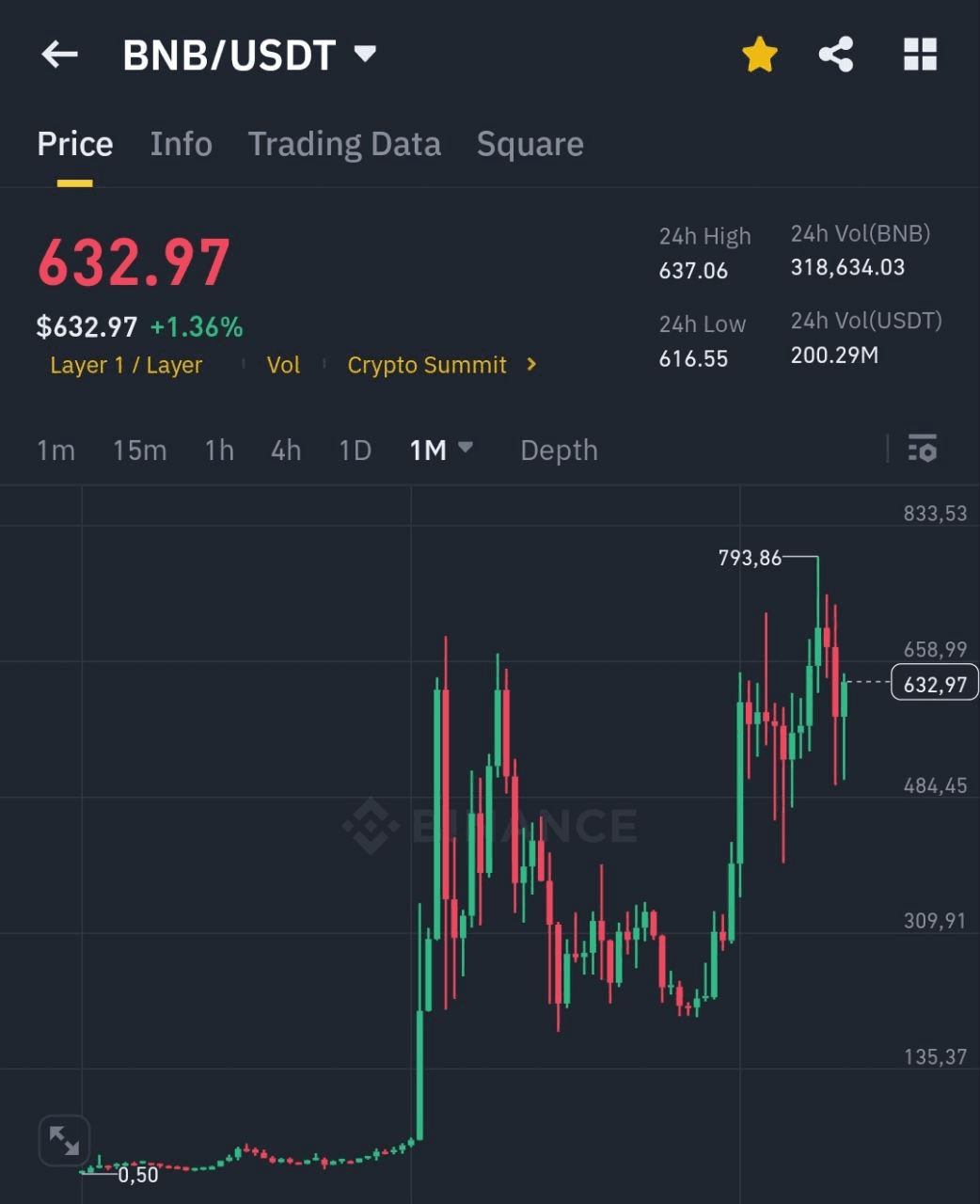Image resolution: width=980 pixels, height=1204 pixels.
Task: Select the 1h chart interval
Action: click(219, 451)
